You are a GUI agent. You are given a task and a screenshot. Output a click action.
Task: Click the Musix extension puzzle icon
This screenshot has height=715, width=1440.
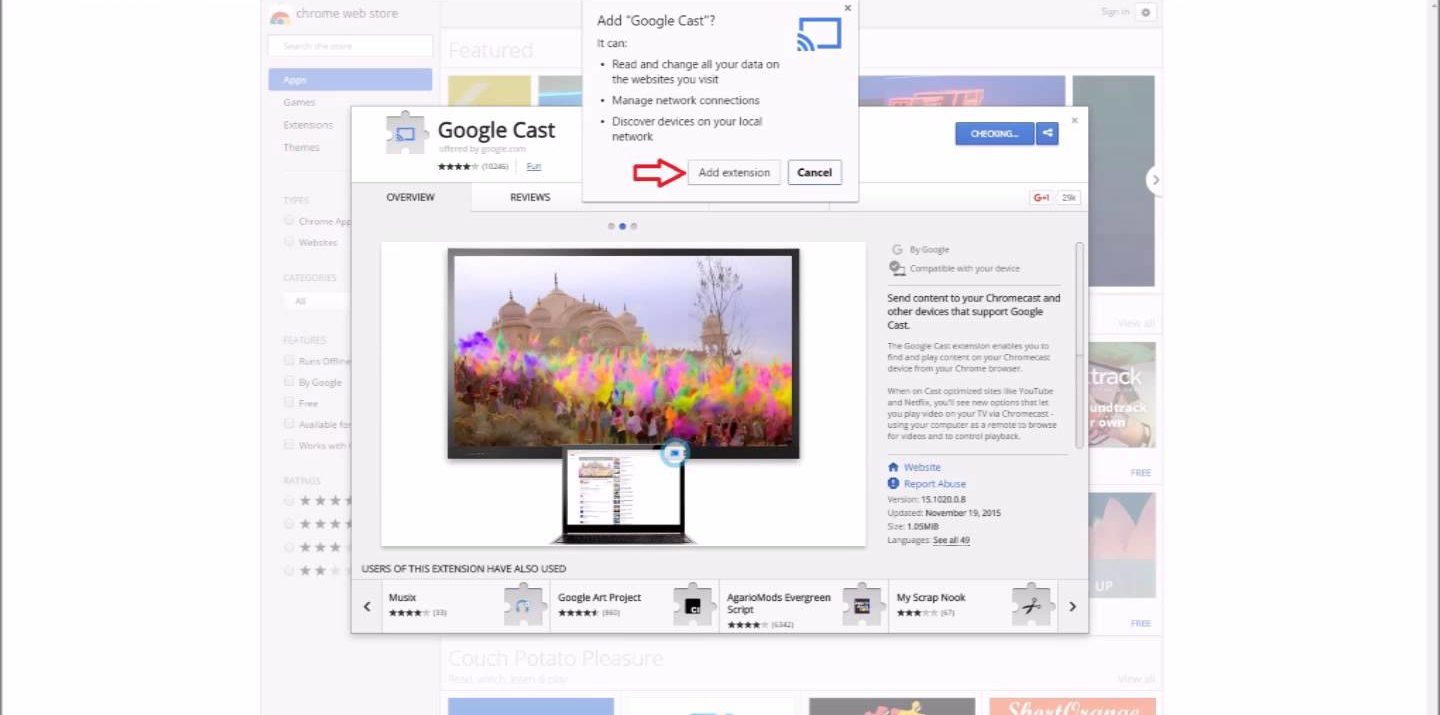click(523, 606)
